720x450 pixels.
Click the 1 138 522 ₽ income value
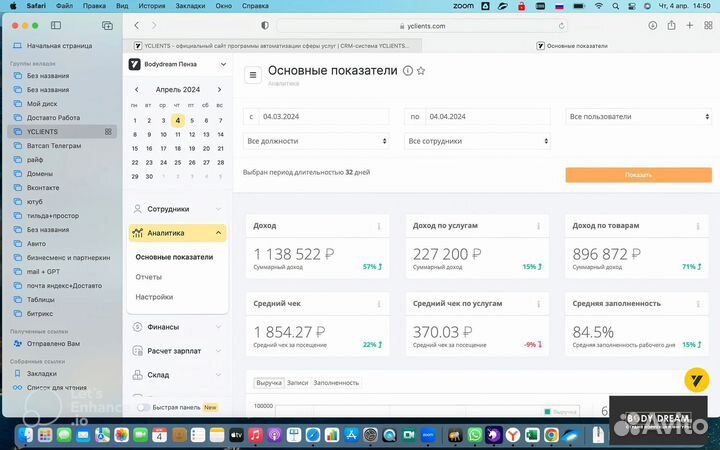point(294,254)
